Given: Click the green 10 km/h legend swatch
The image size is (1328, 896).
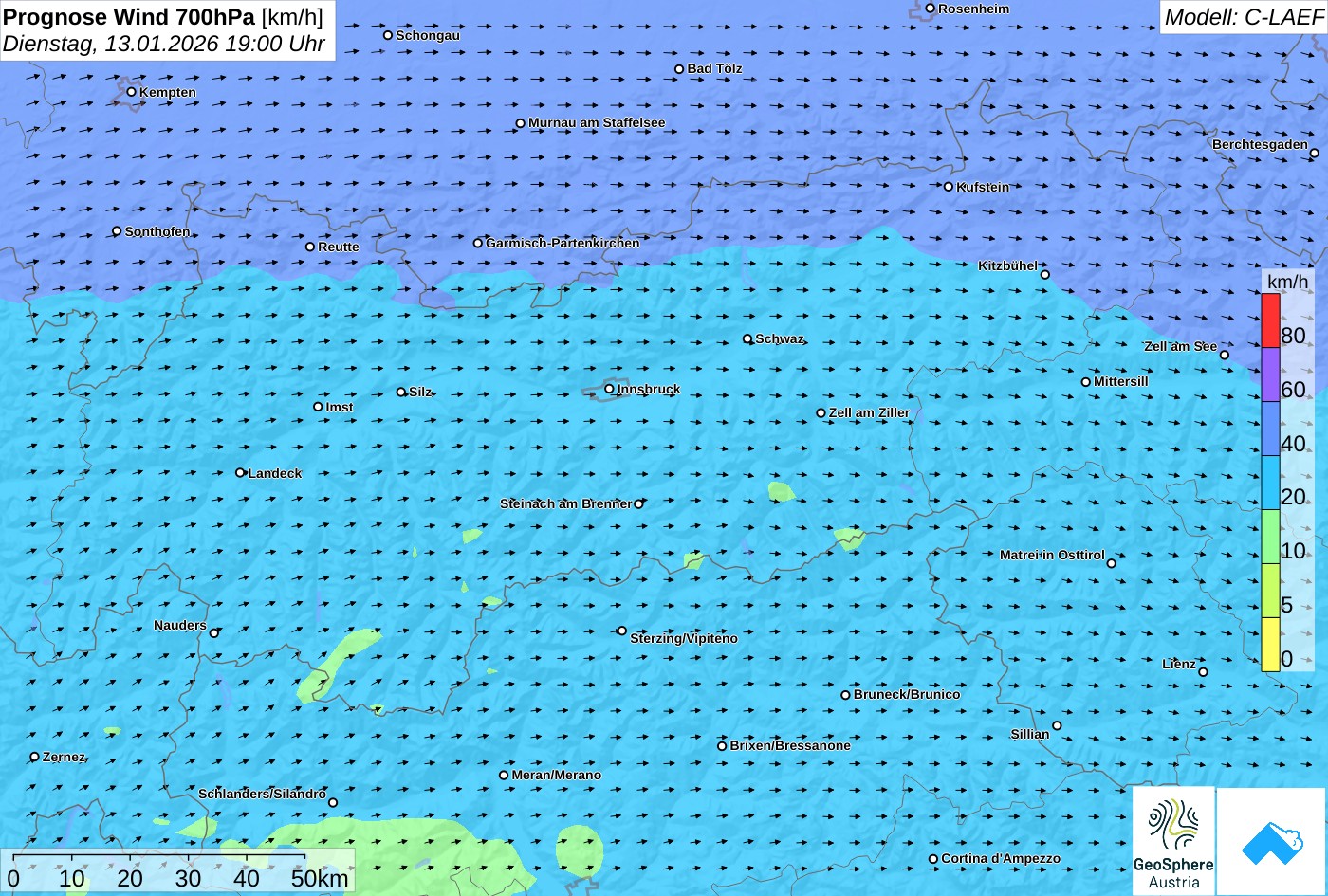Looking at the screenshot, I should tap(1270, 538).
